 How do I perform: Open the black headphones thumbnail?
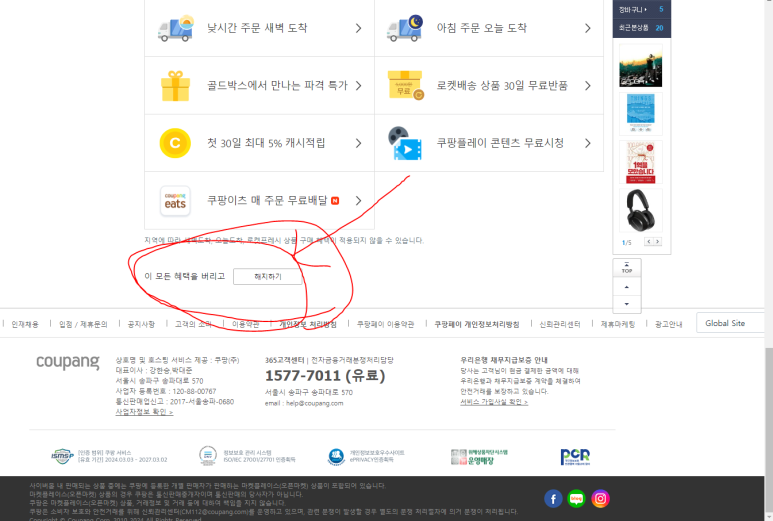click(x=641, y=210)
